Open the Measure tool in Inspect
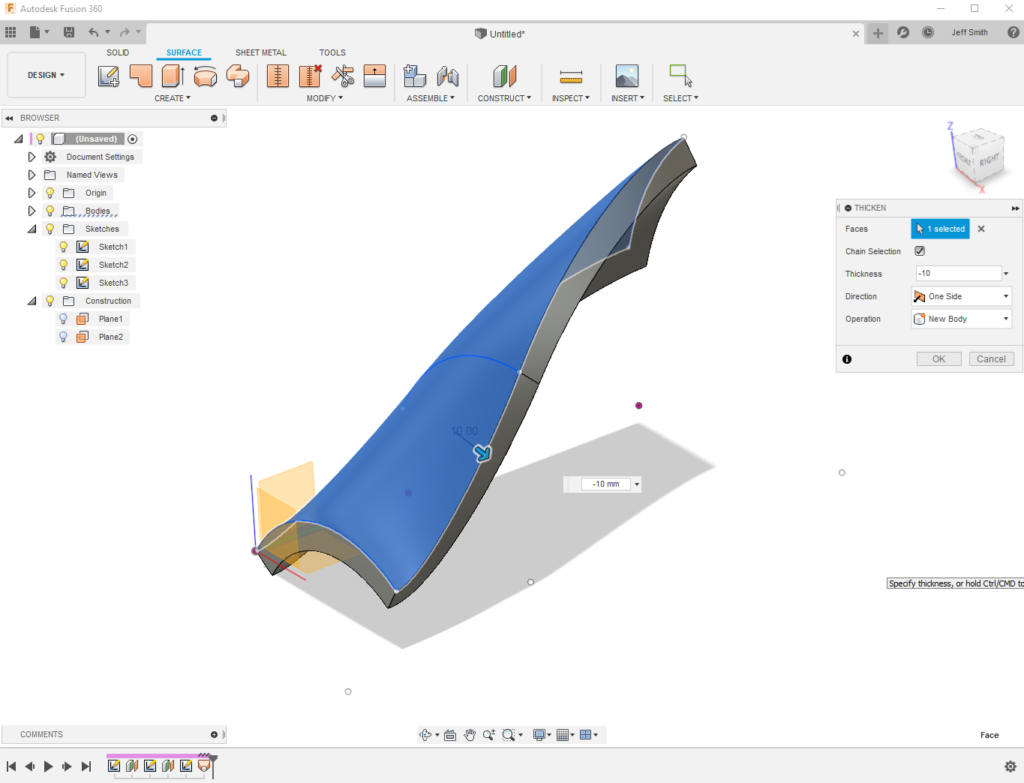Image resolution: width=1024 pixels, height=783 pixels. [570, 76]
